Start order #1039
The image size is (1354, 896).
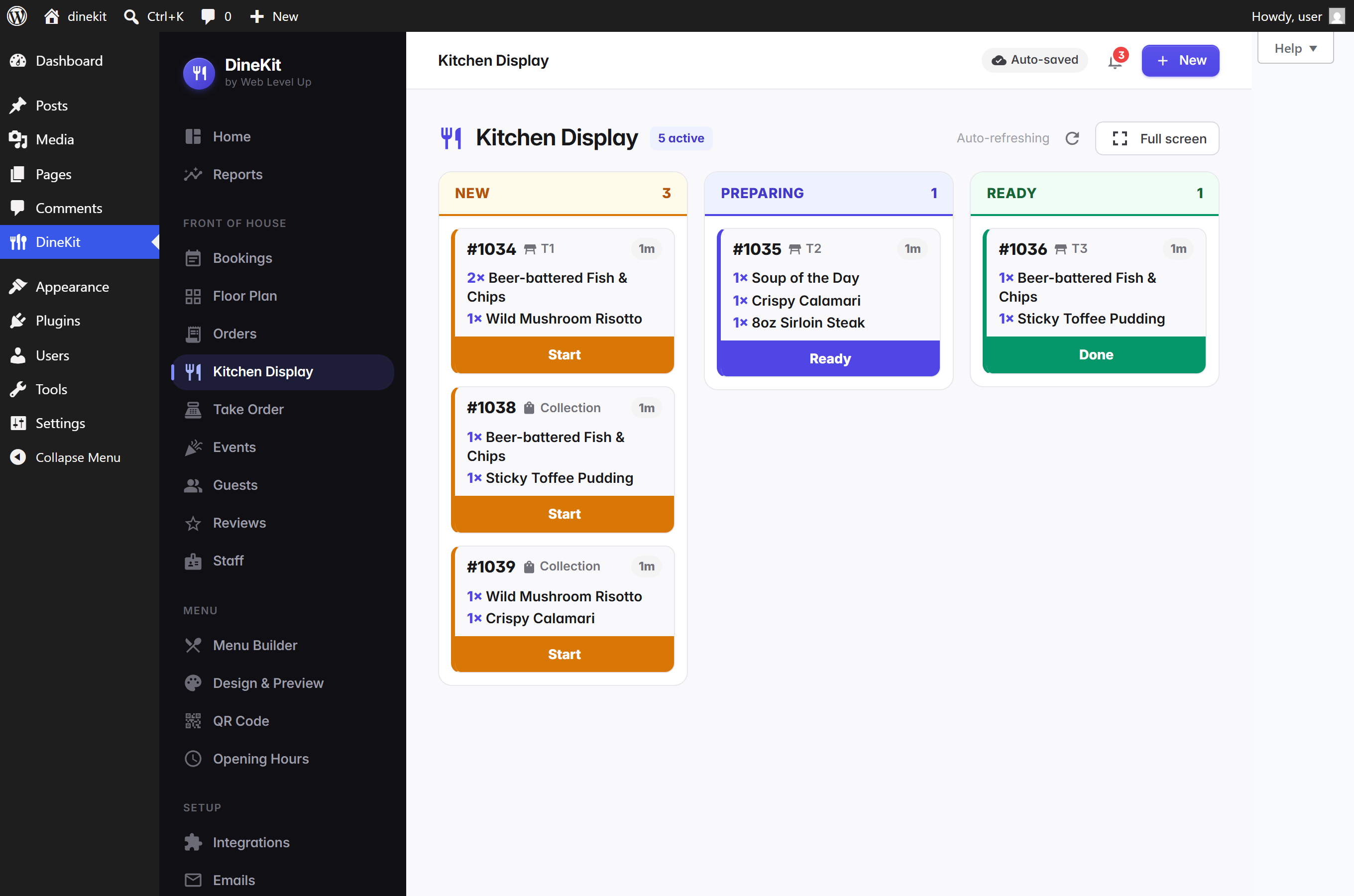point(564,654)
